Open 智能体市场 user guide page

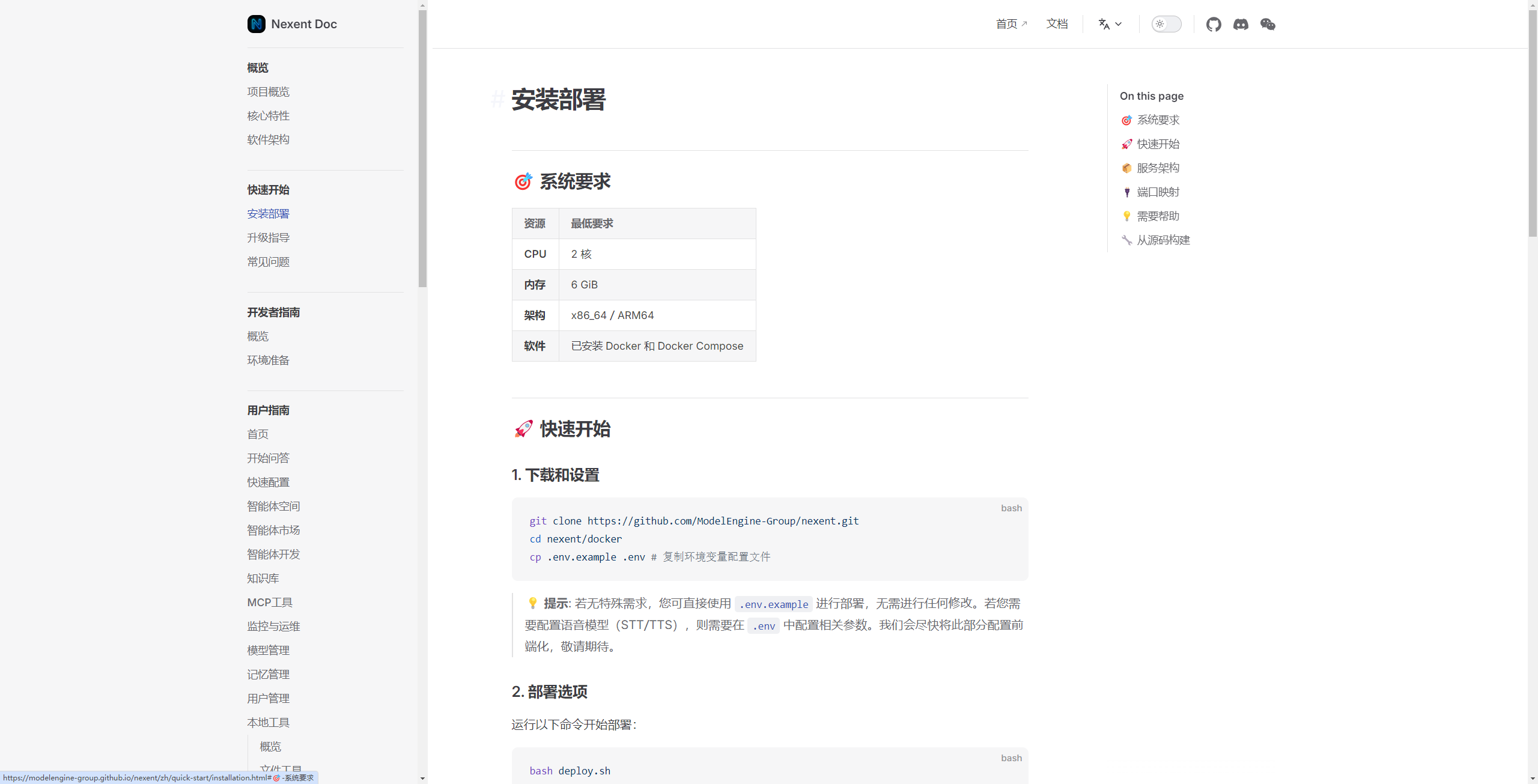pyautogui.click(x=273, y=530)
